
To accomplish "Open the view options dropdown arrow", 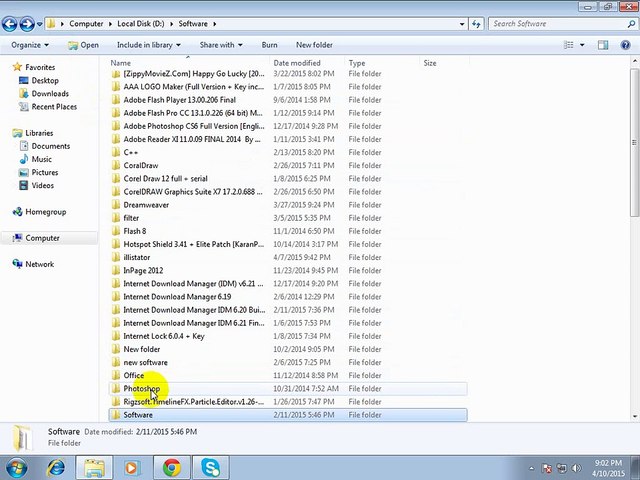I will pyautogui.click(x=582, y=45).
